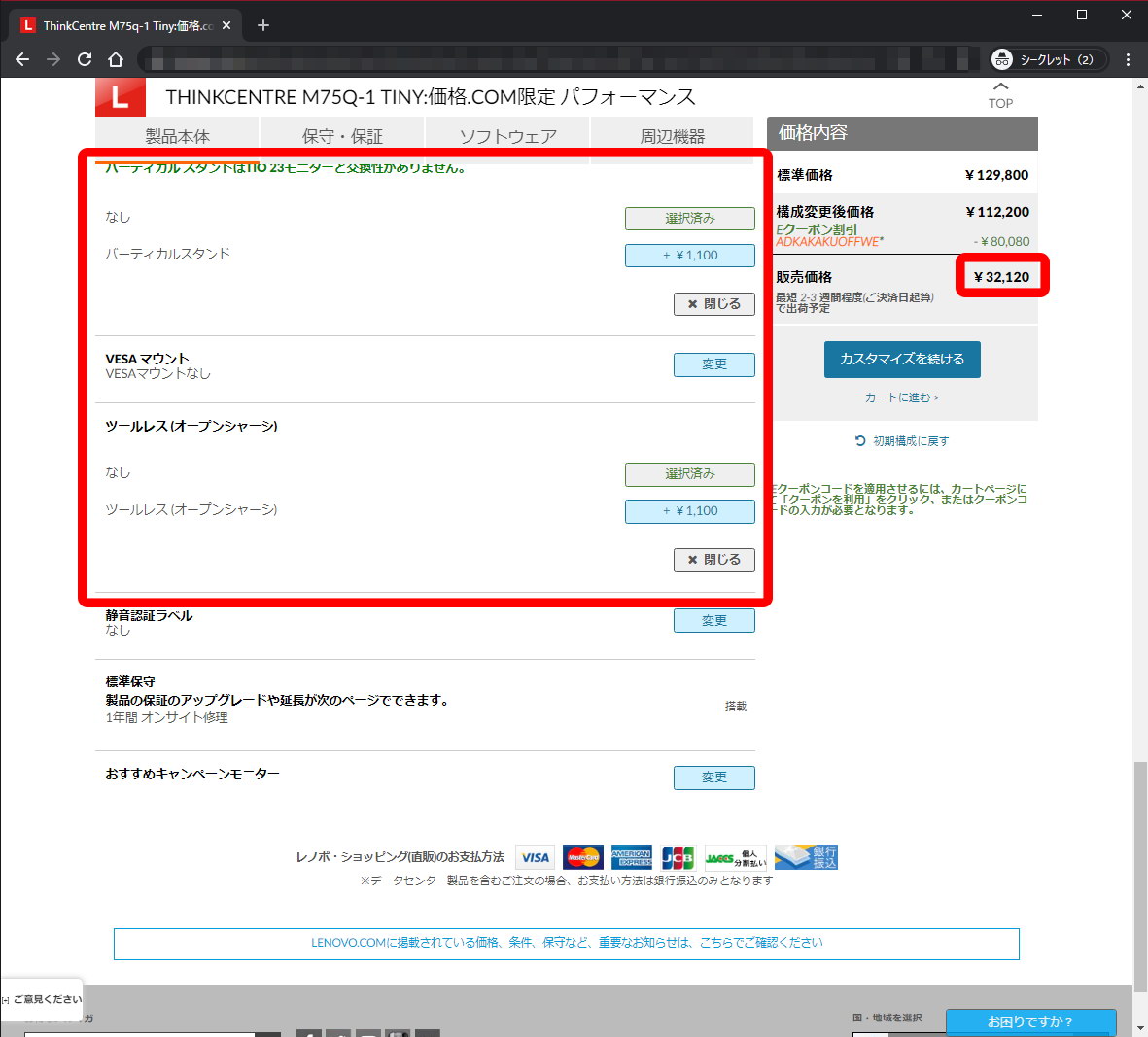
Task: Select the 標準価格 amount ¥129,800
Action: coord(996,175)
